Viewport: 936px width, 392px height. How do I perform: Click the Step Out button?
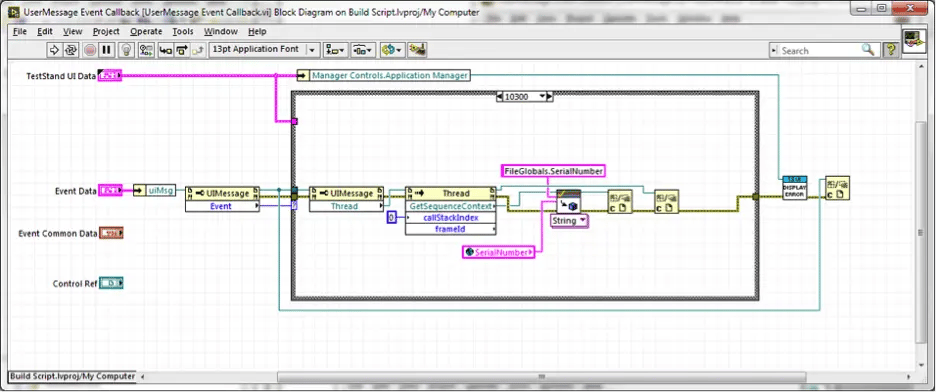(199, 50)
